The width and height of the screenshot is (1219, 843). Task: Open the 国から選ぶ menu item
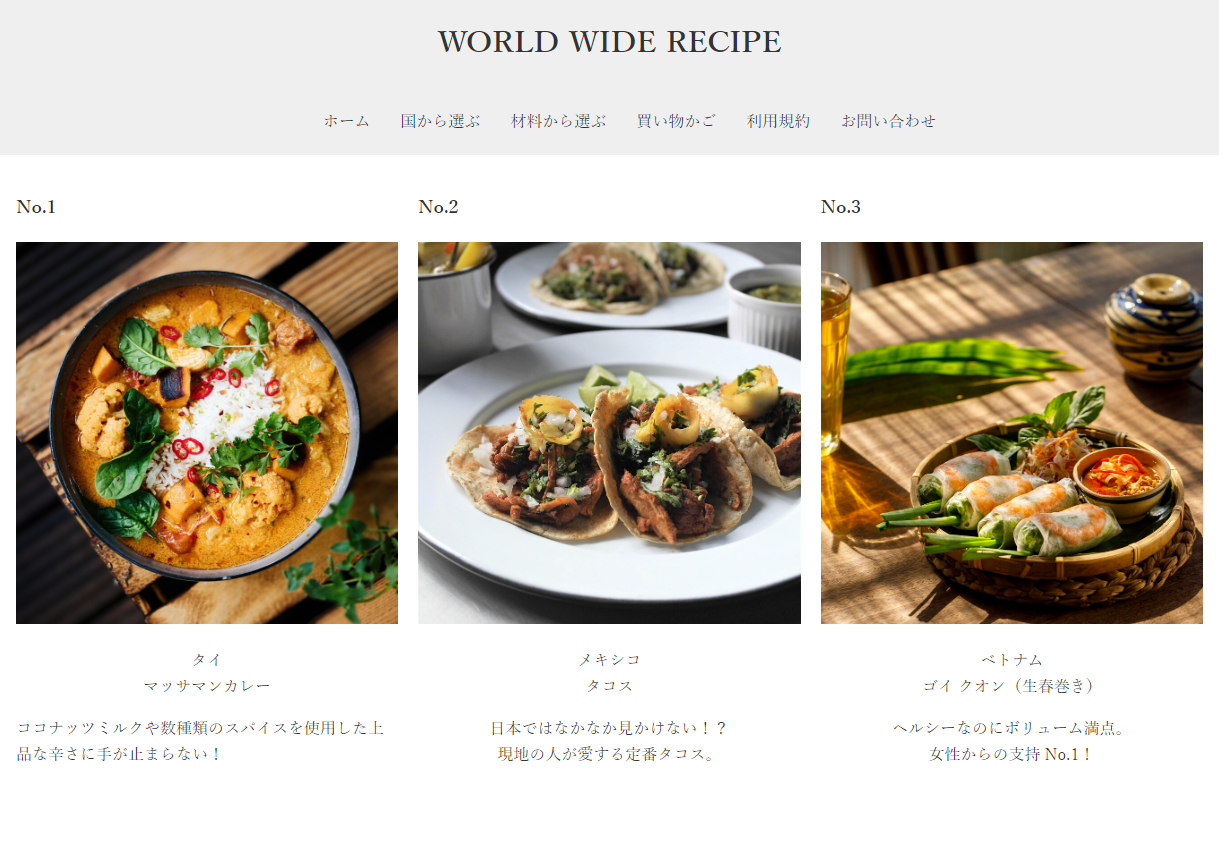click(x=440, y=121)
